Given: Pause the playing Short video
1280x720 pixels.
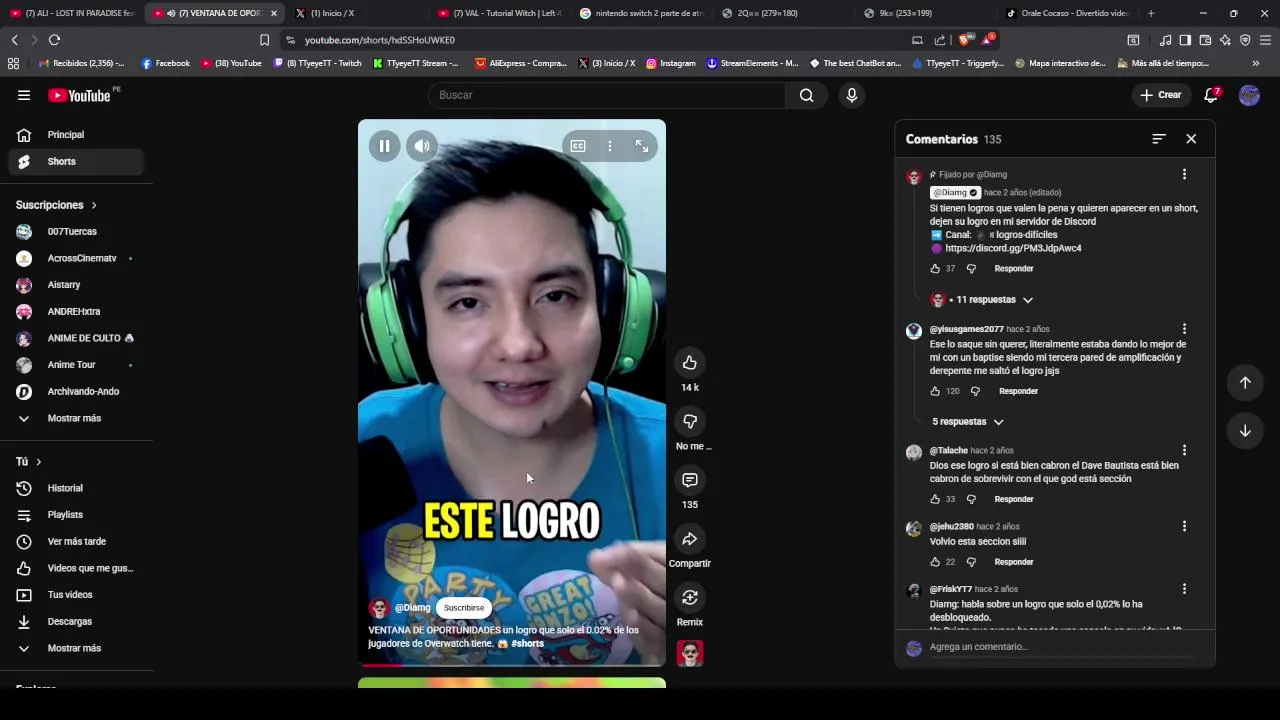Looking at the screenshot, I should pyautogui.click(x=384, y=146).
